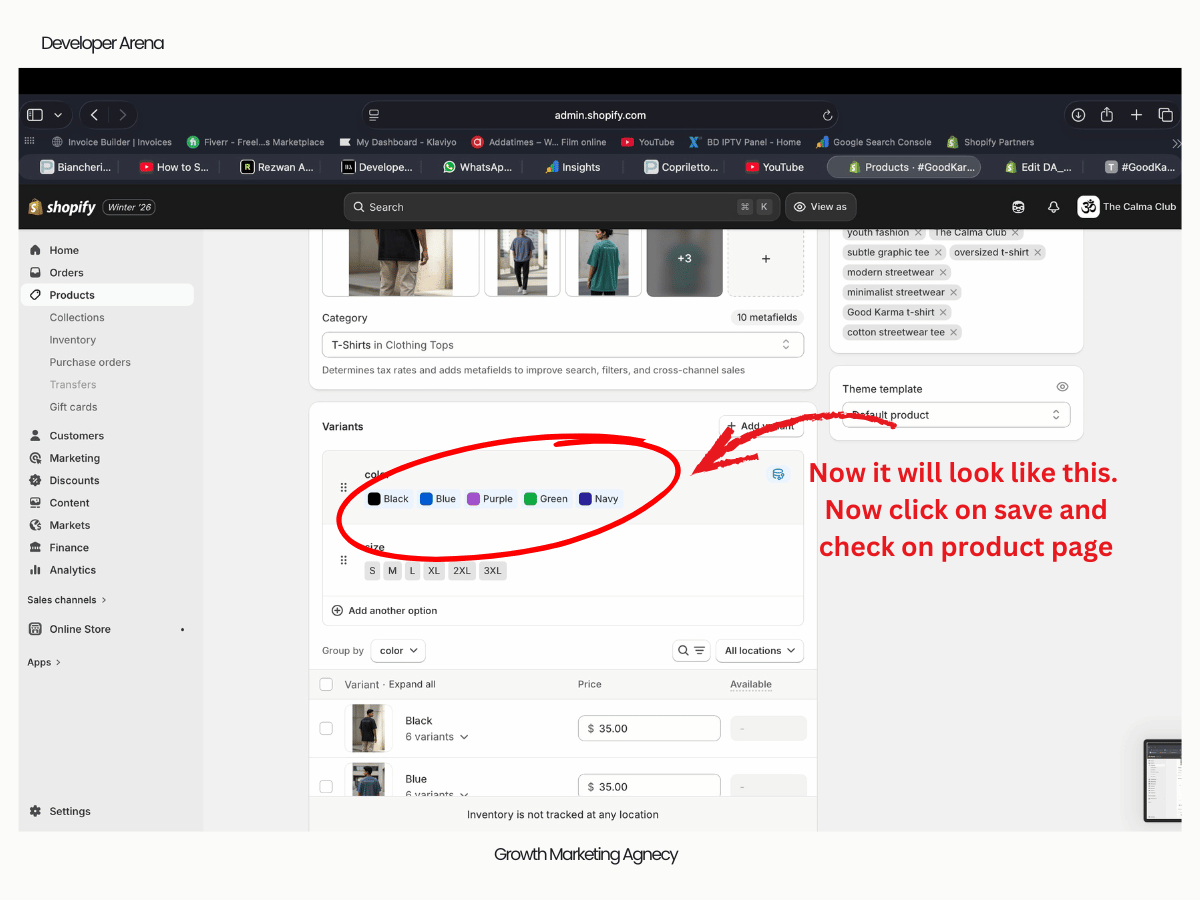The image size is (1200, 900).
Task: Select the Purple color swatch
Action: click(490, 499)
